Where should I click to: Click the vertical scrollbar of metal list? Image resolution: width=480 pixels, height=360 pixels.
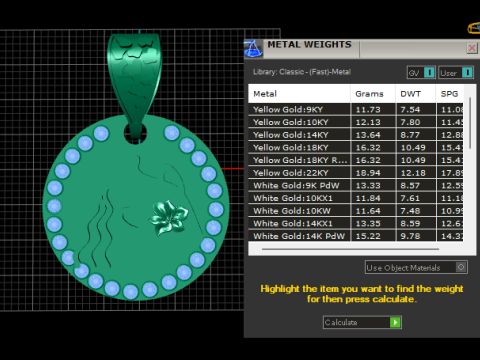click(x=470, y=123)
